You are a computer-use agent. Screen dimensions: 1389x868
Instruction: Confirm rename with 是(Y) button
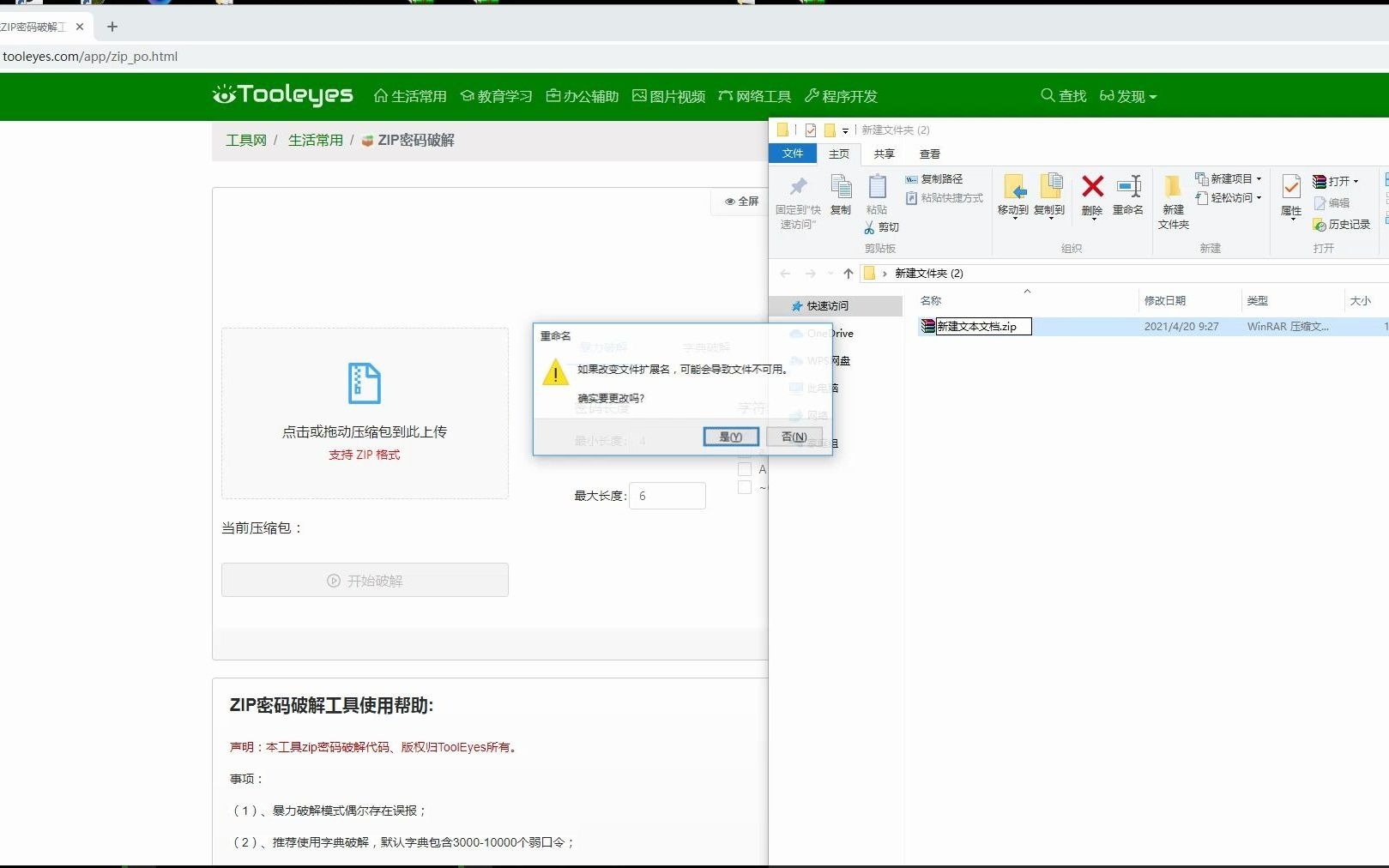(x=731, y=437)
